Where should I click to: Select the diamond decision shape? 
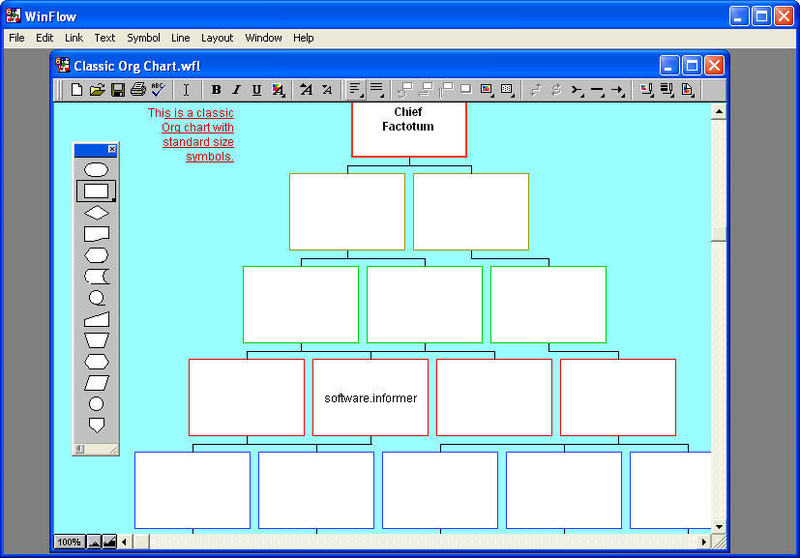96,213
